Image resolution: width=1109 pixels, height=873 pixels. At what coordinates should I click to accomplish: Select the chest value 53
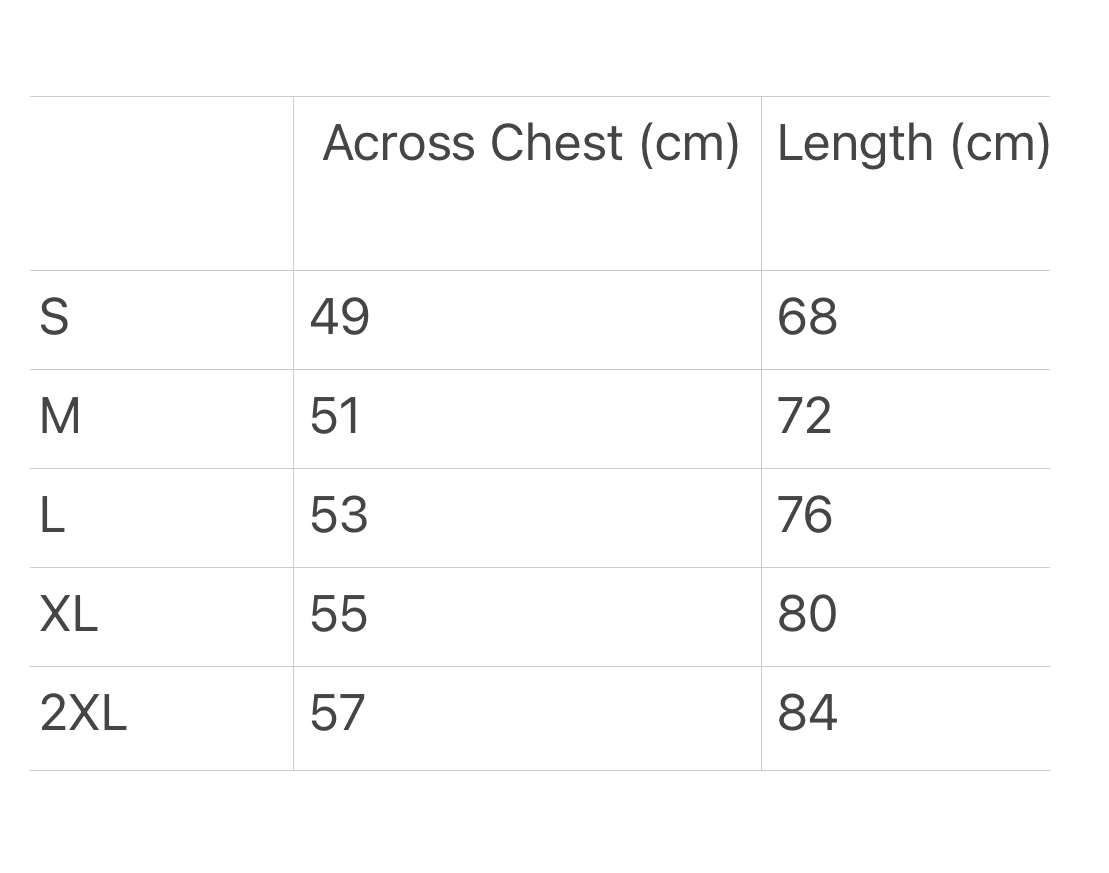pos(339,516)
